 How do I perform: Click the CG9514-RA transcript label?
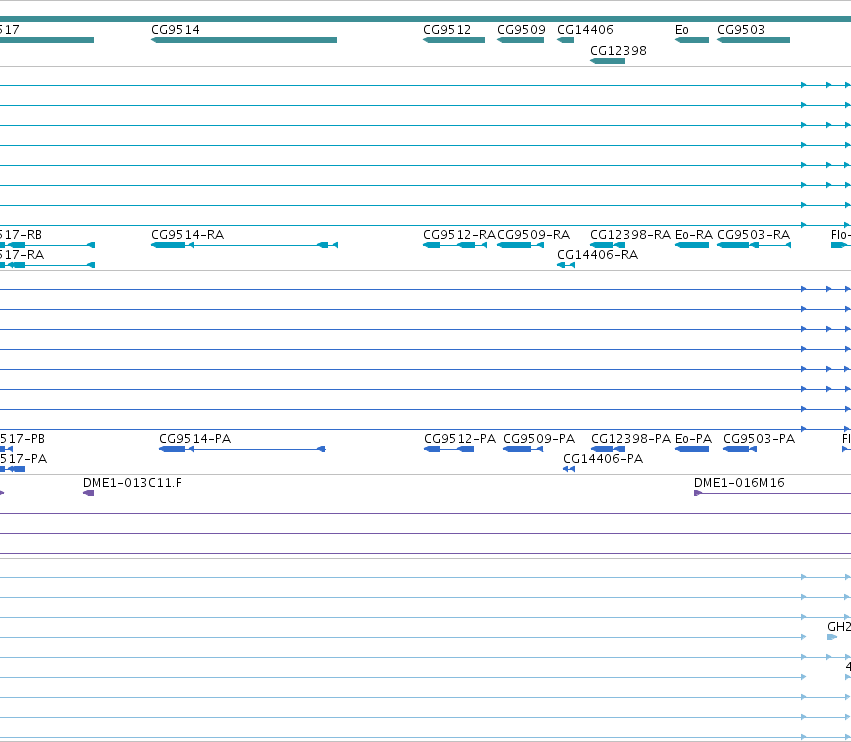(187, 234)
